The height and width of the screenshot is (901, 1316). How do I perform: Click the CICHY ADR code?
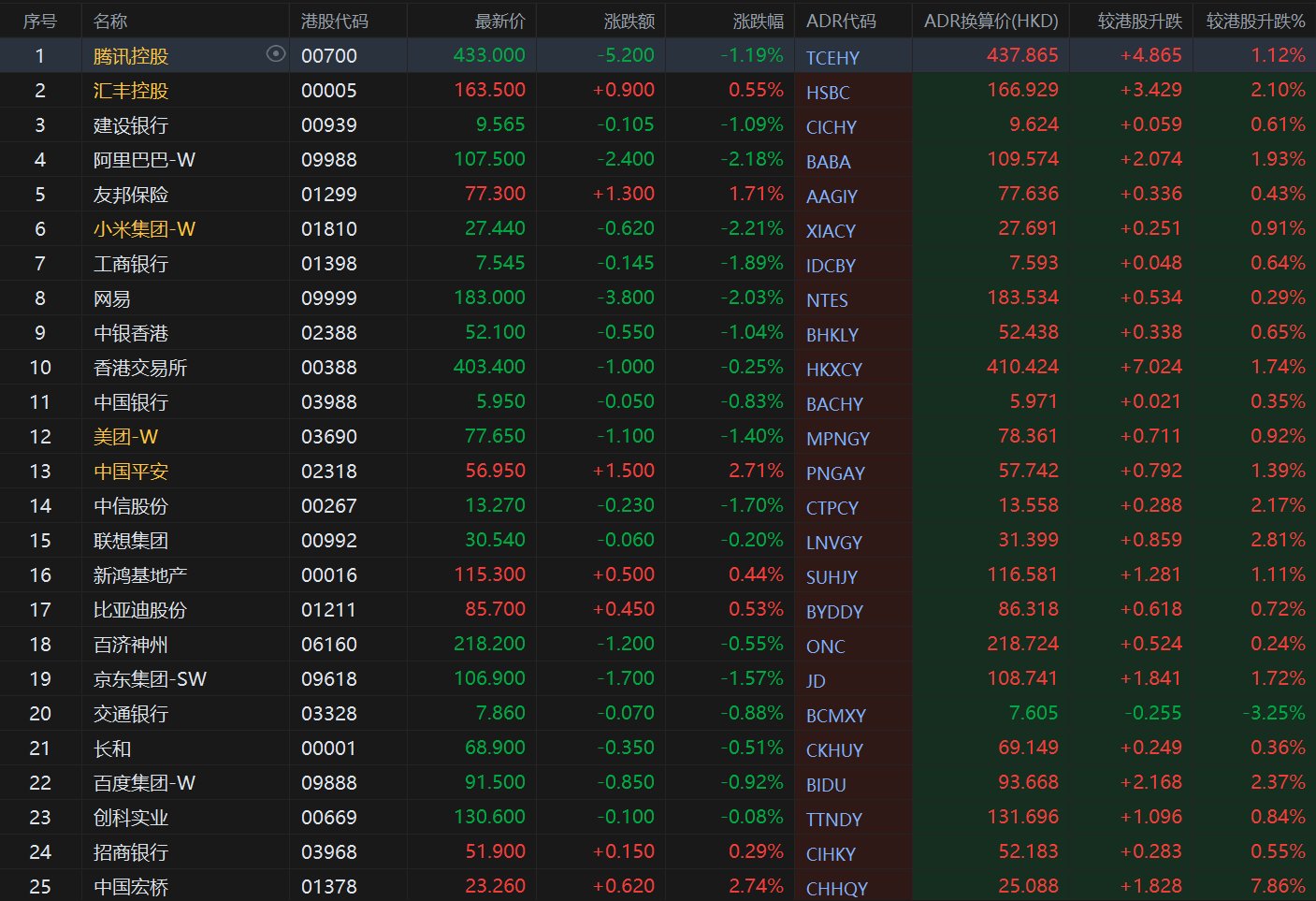832,127
